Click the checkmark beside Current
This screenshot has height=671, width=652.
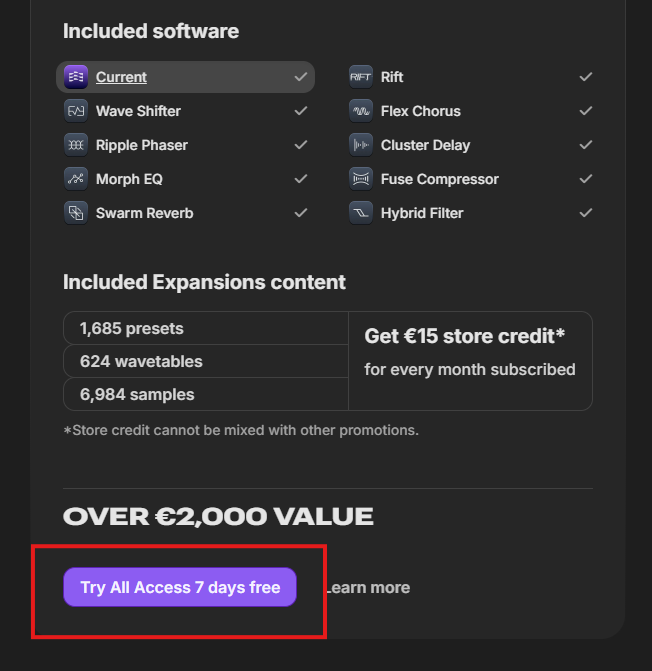click(x=301, y=77)
